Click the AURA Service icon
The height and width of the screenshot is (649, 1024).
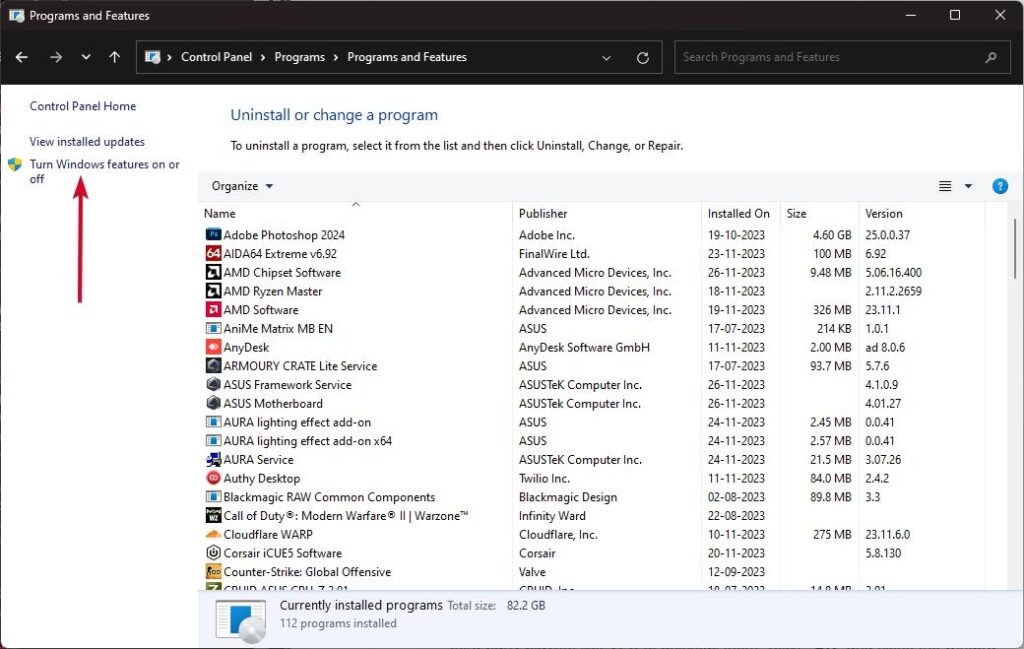[213, 459]
